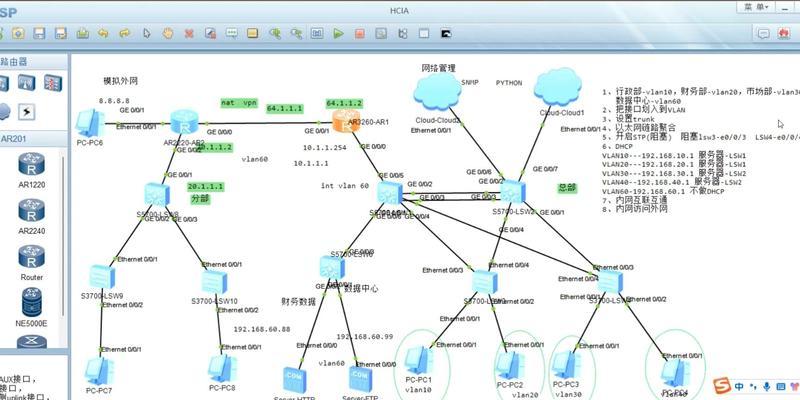Save the topology with the Save icon
This screenshot has height=400, width=800.
point(39,34)
